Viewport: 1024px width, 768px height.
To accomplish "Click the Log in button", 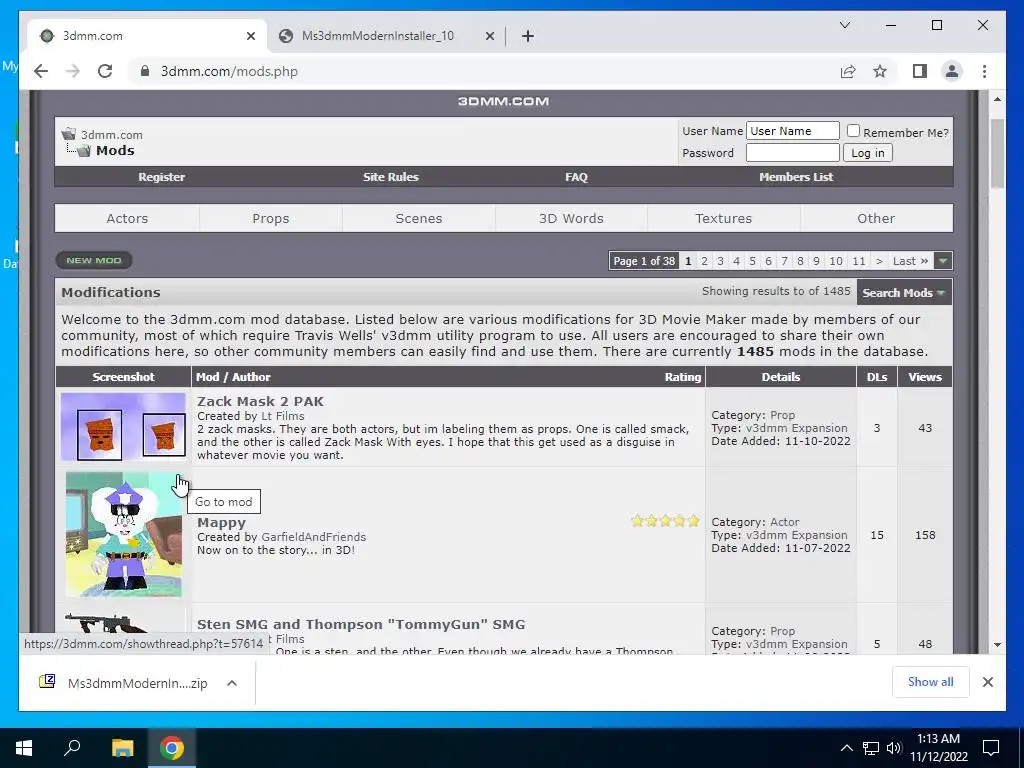I will [867, 153].
